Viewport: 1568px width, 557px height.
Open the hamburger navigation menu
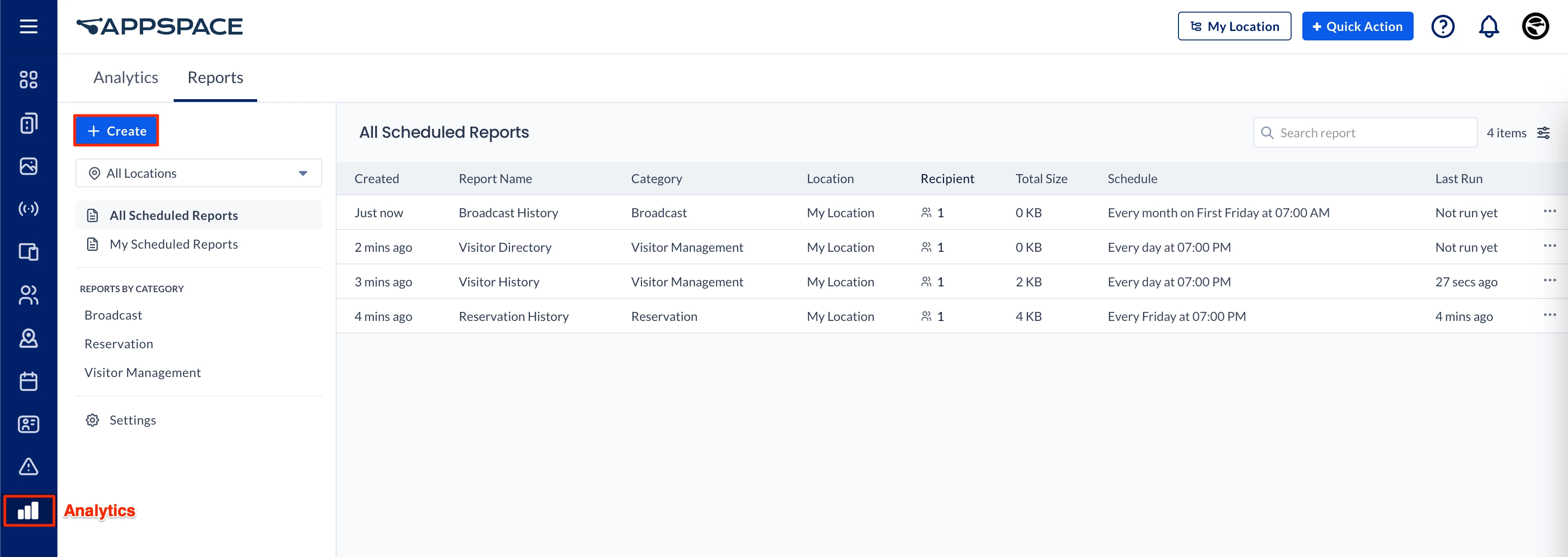(28, 26)
